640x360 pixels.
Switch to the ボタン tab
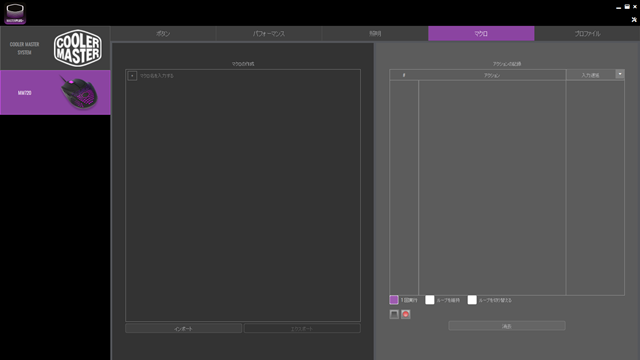pos(163,33)
